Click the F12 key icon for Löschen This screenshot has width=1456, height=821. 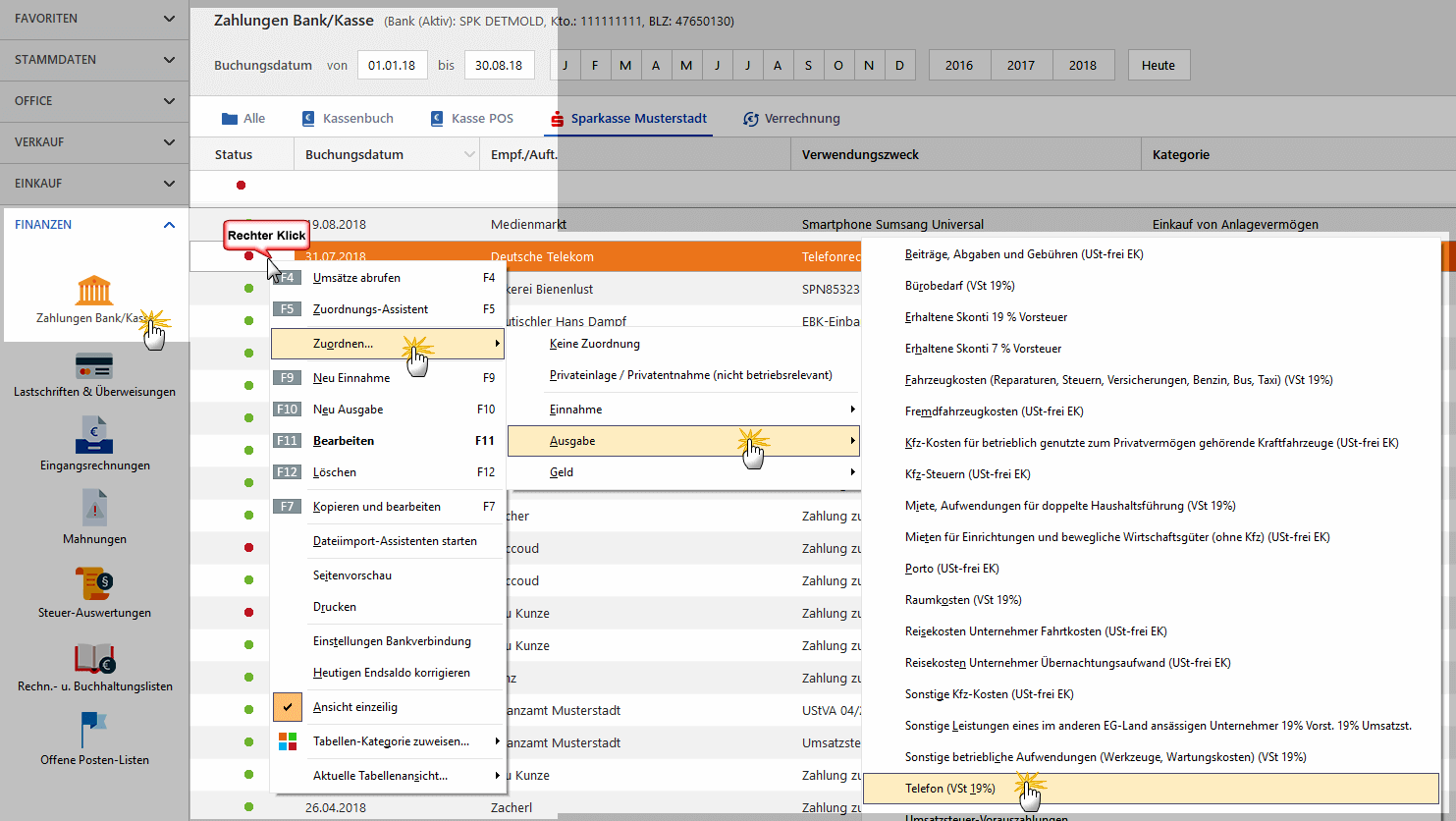click(x=287, y=471)
